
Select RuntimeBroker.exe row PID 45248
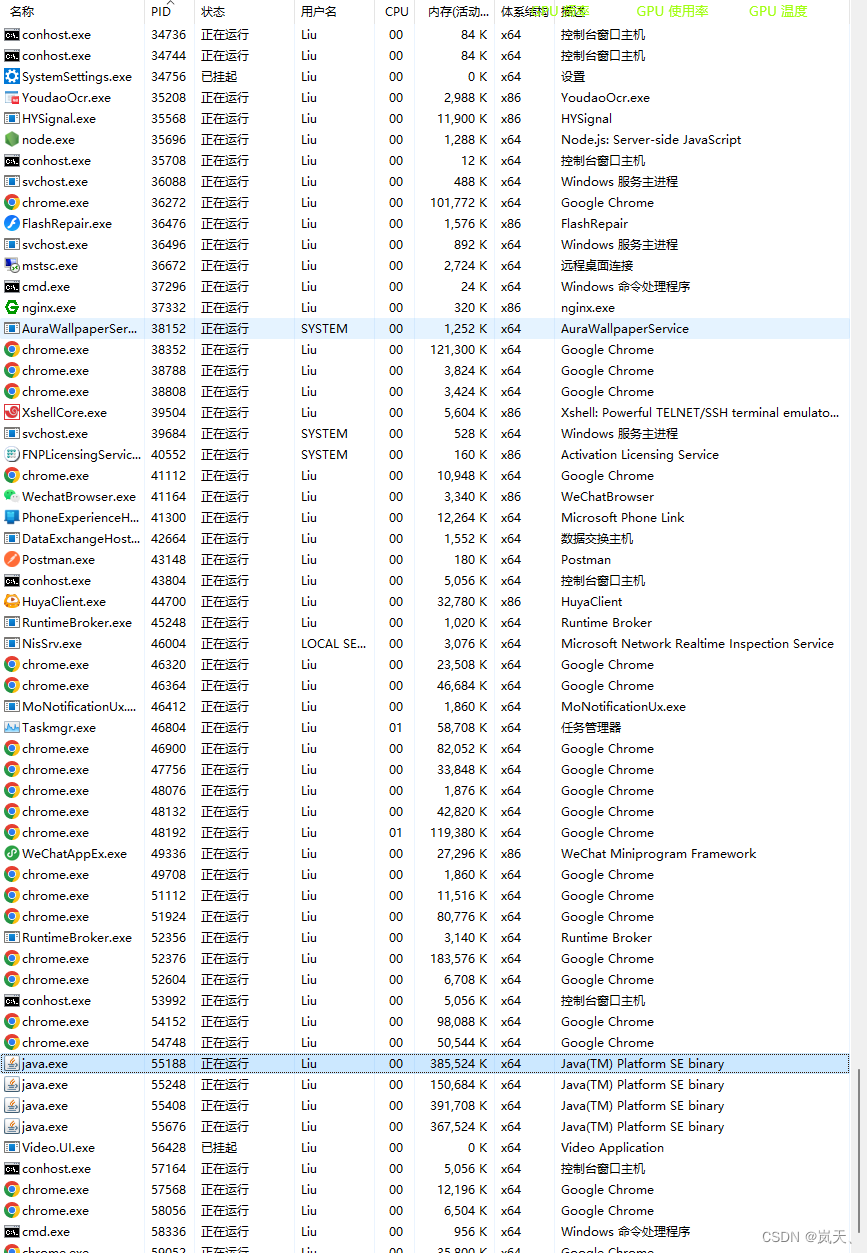425,623
